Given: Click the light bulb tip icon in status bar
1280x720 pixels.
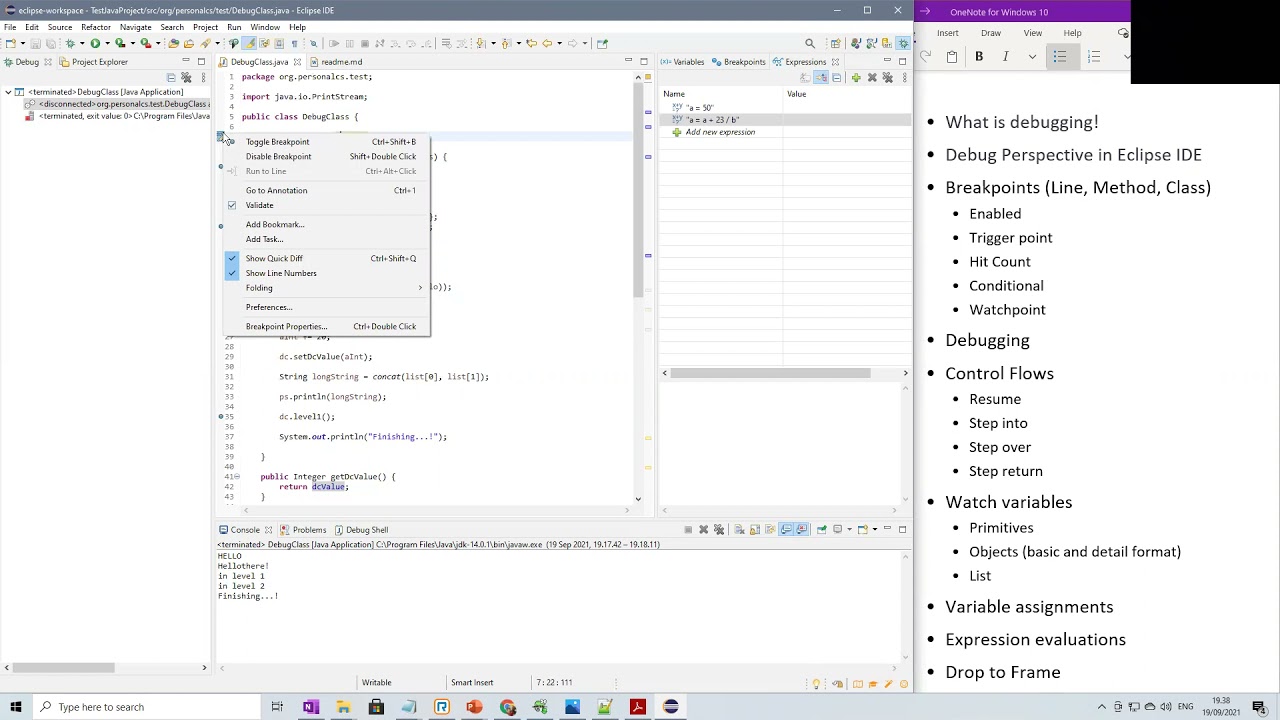Looking at the screenshot, I should [816, 684].
